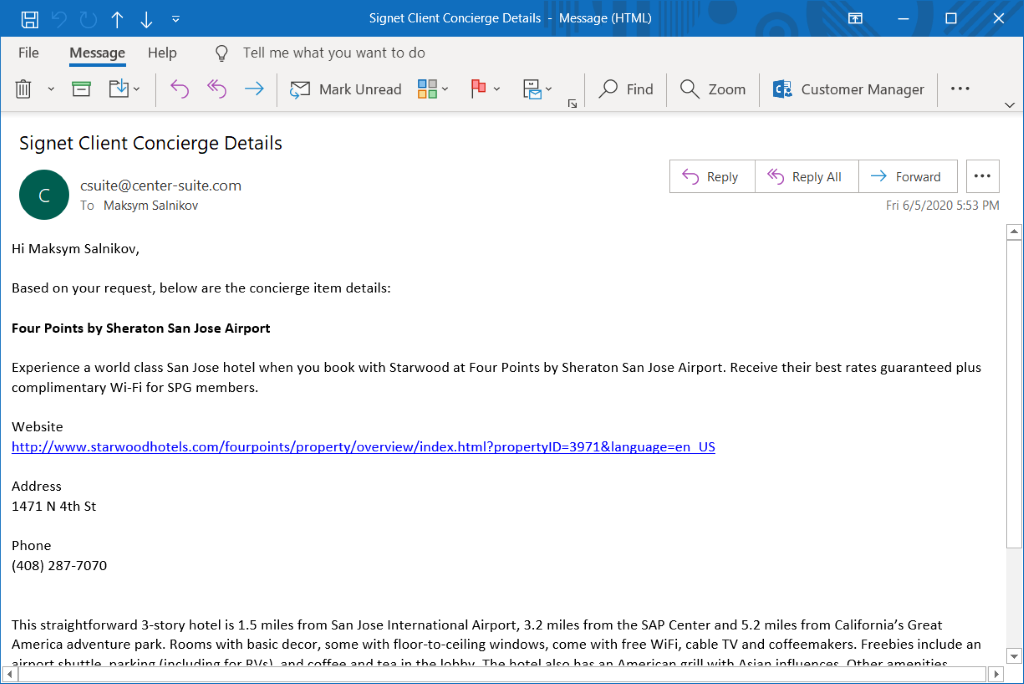This screenshot has height=684, width=1024.
Task: Switch to the File tab
Action: coord(28,52)
